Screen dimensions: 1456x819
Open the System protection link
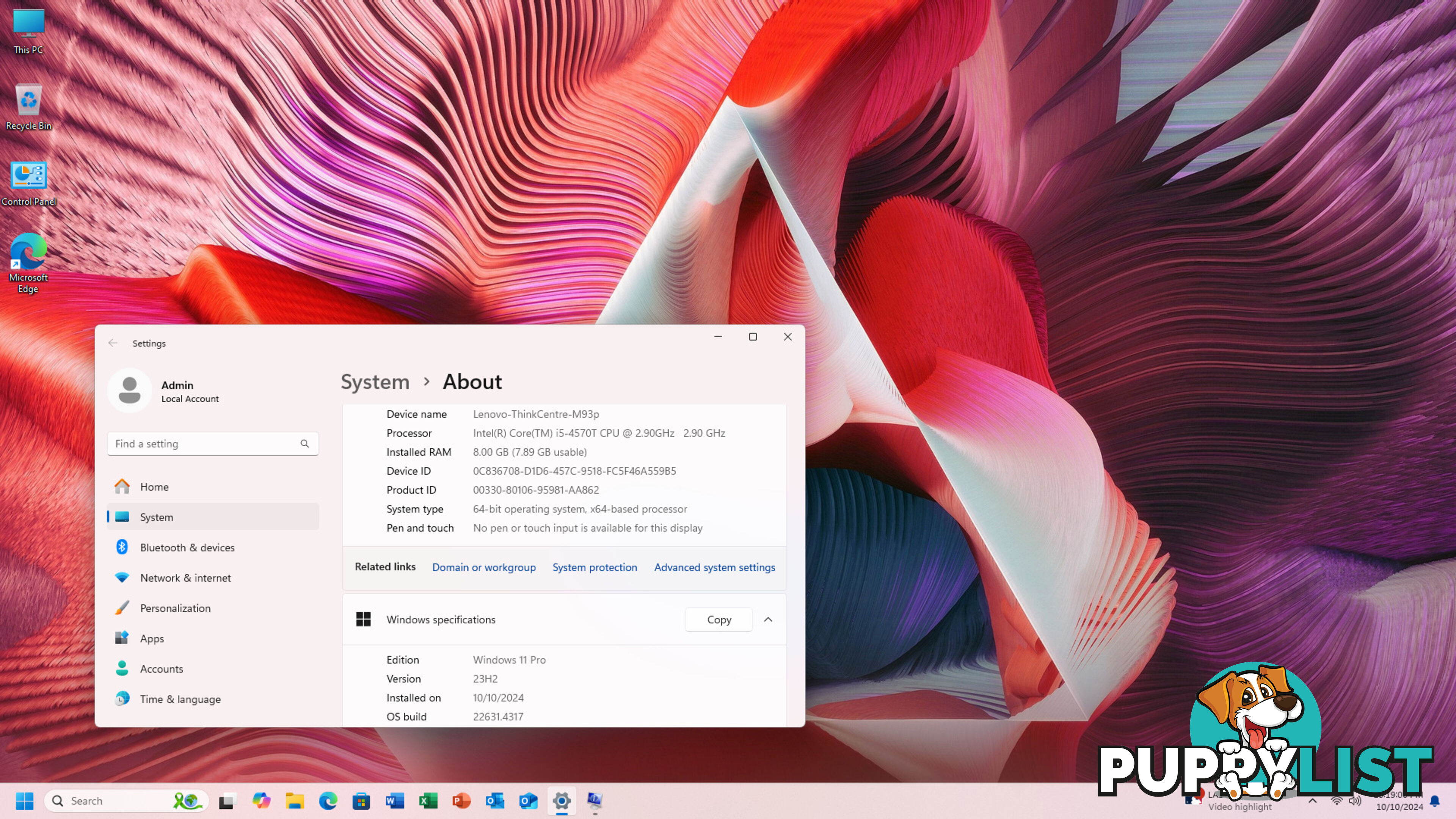(x=595, y=568)
